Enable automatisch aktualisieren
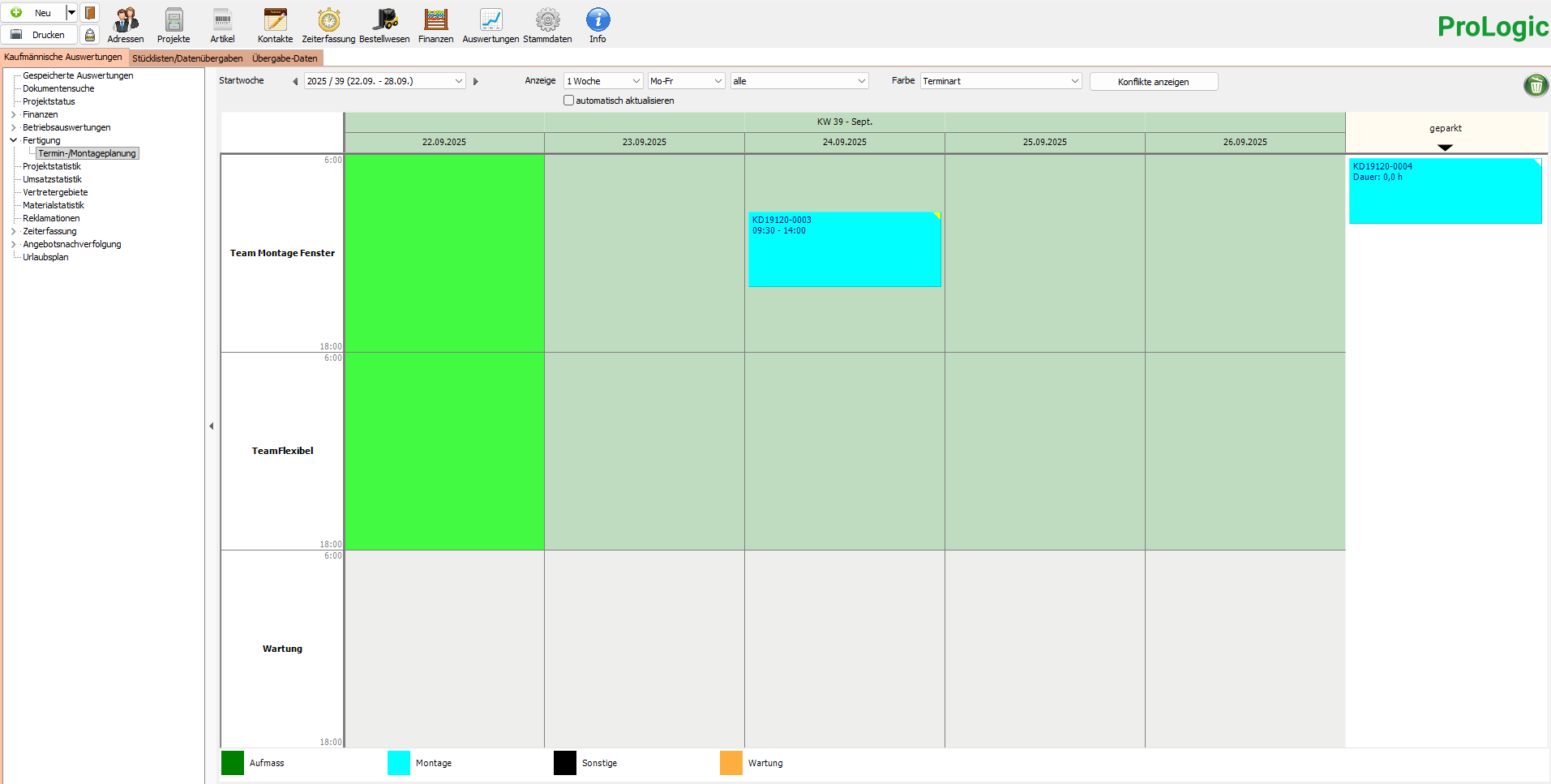Screen dimensions: 1551x784 [568, 100]
